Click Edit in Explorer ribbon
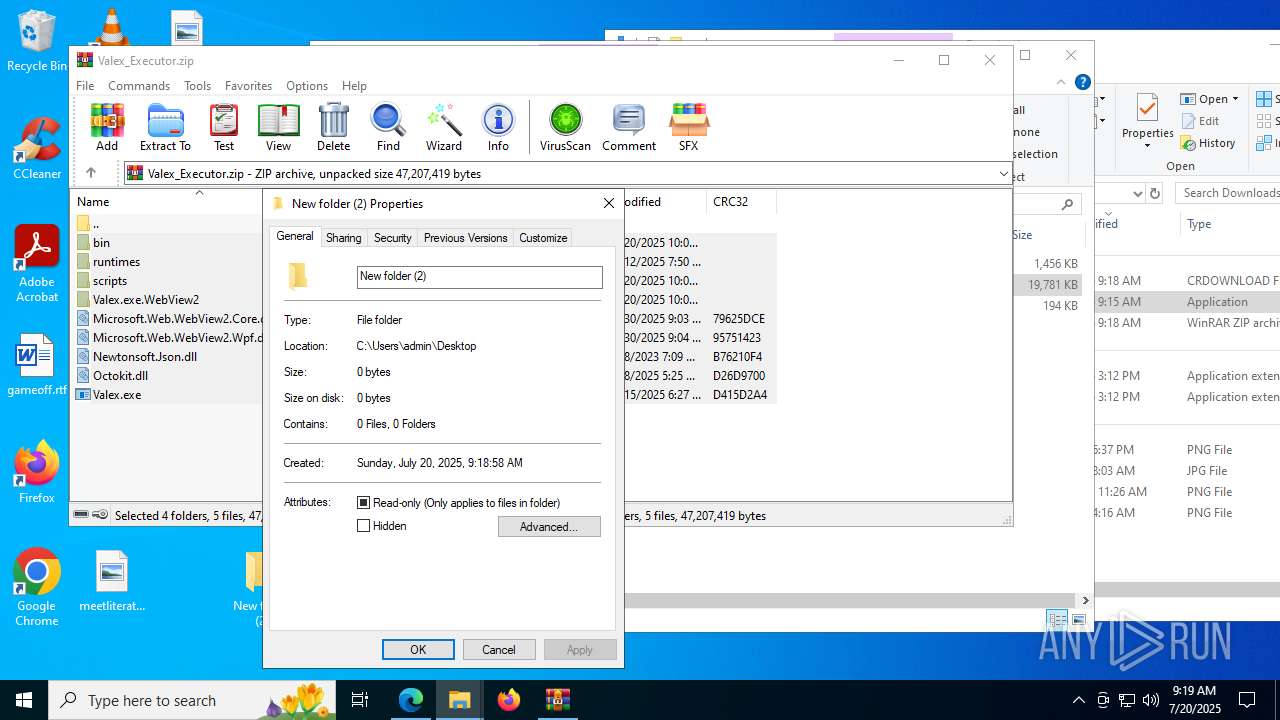 (1200, 121)
